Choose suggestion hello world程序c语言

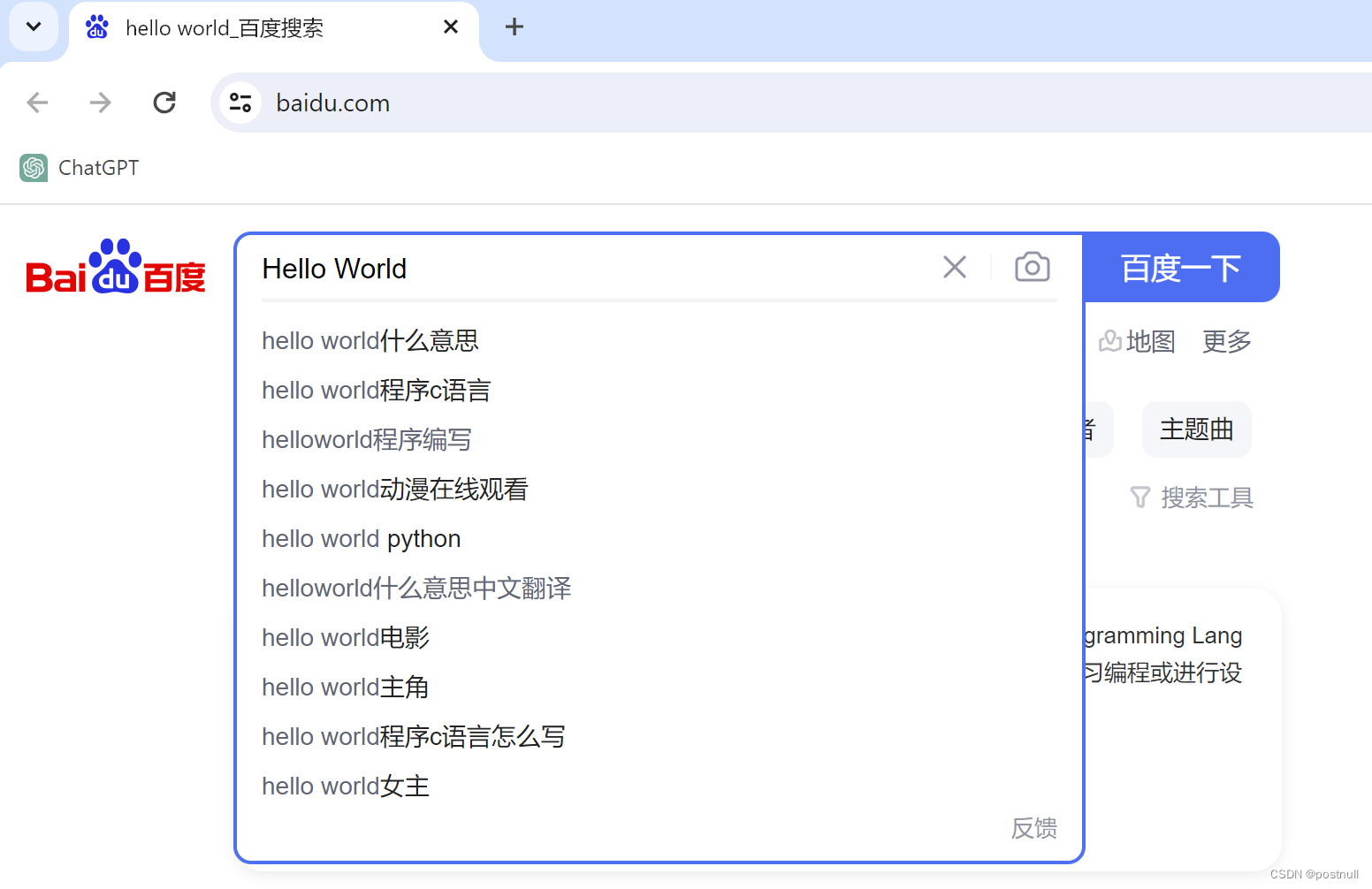659,391
